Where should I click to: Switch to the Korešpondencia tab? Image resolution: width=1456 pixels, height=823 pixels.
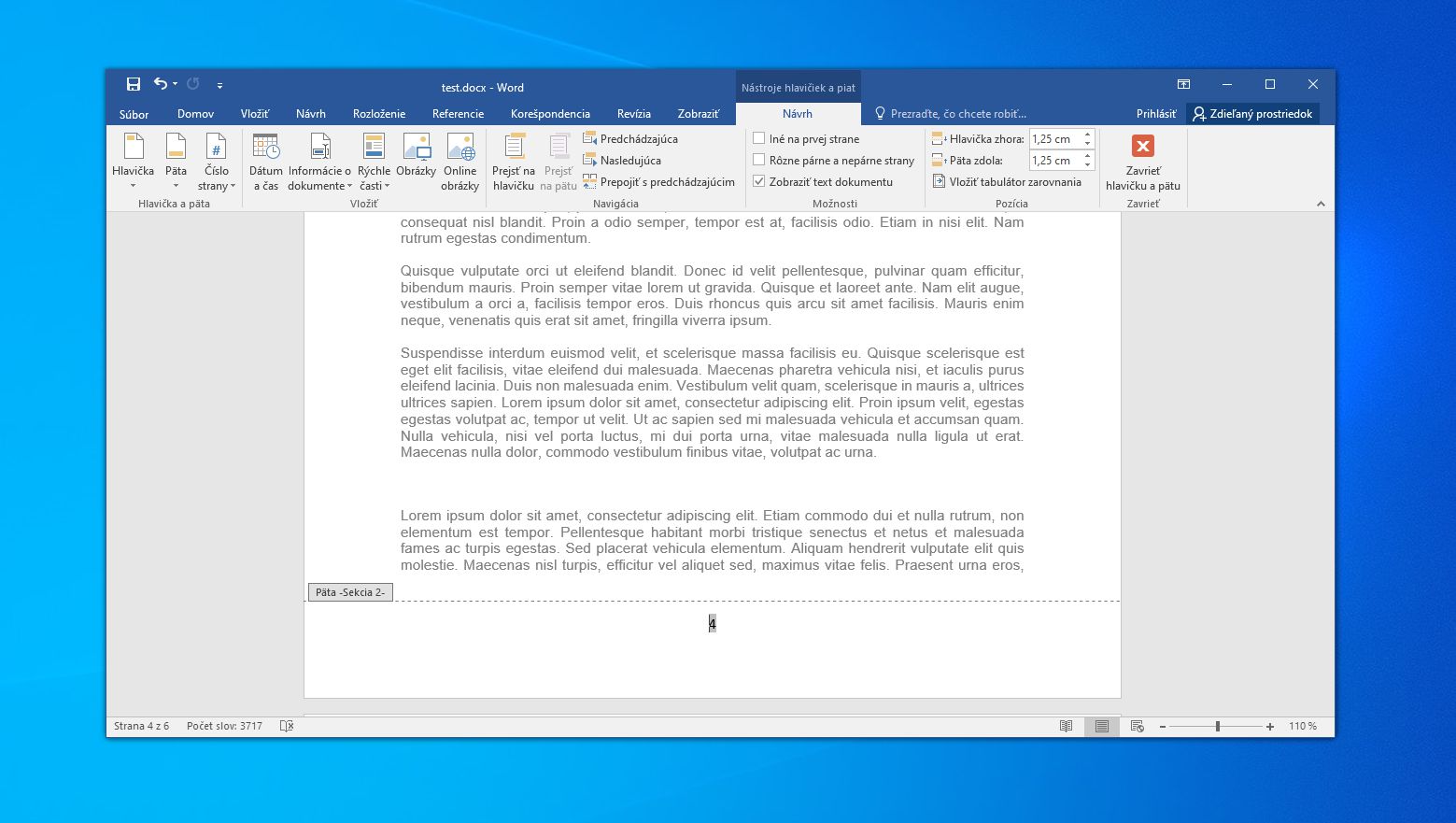coord(550,114)
